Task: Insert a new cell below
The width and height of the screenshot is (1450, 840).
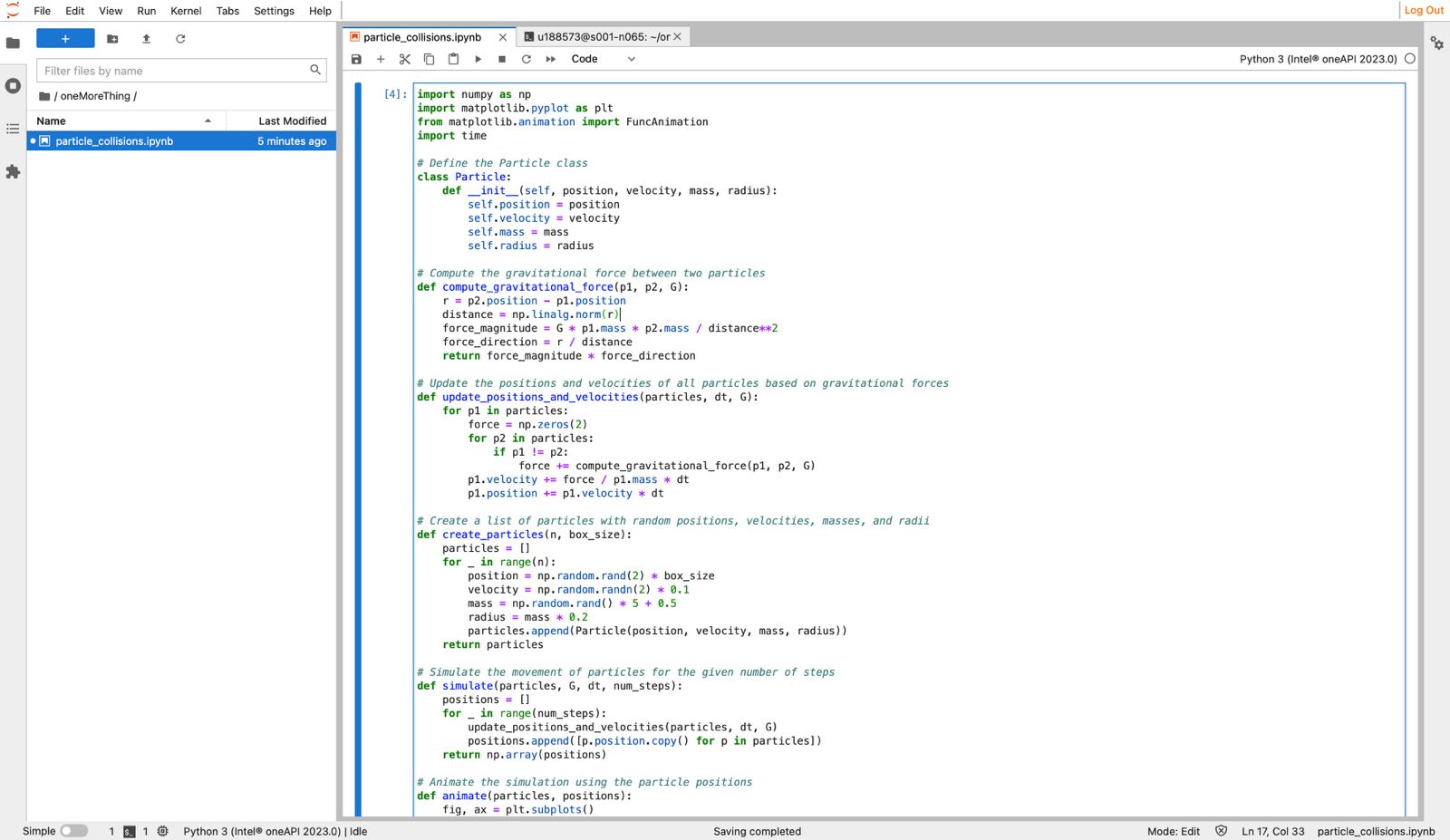Action: [x=381, y=59]
